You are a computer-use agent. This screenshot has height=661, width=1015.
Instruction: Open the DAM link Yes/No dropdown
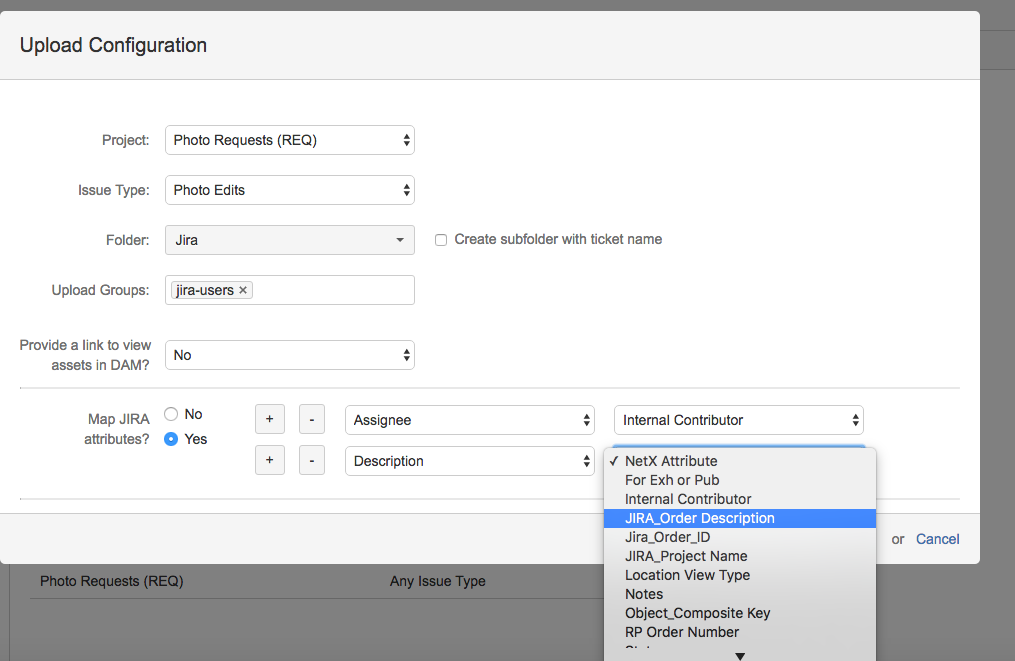pos(289,355)
